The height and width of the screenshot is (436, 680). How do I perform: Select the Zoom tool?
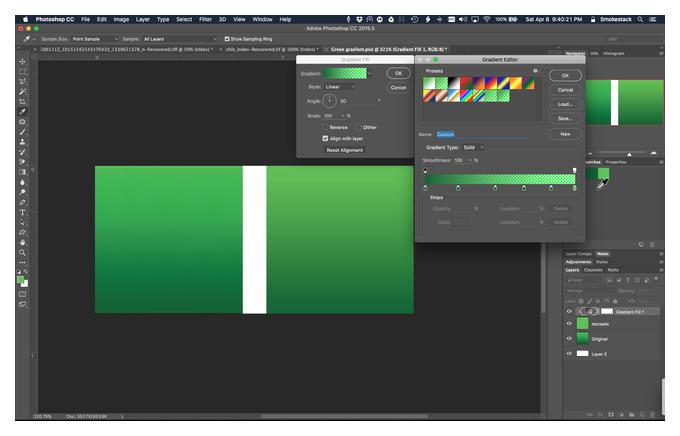pyautogui.click(x=23, y=252)
